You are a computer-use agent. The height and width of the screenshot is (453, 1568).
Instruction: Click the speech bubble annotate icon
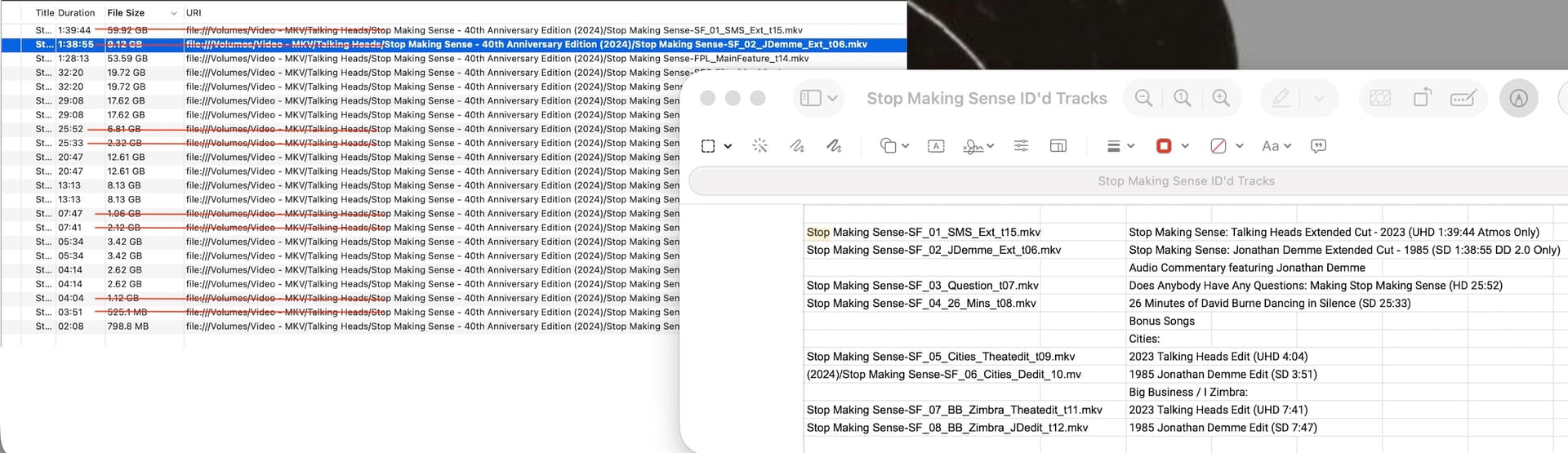click(1318, 146)
